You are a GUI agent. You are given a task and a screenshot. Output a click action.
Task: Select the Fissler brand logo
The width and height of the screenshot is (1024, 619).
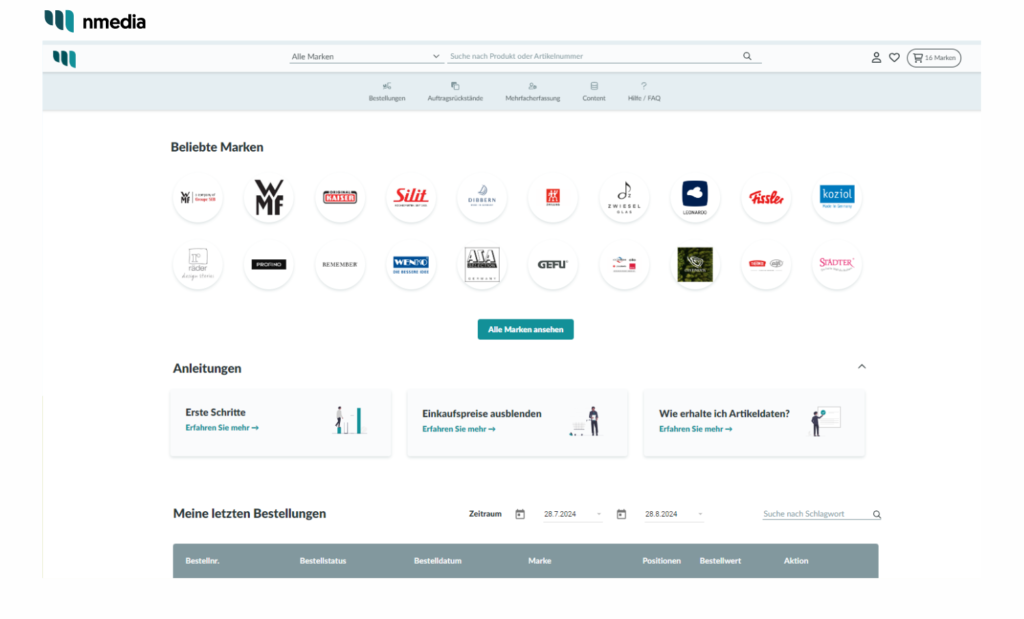766,198
